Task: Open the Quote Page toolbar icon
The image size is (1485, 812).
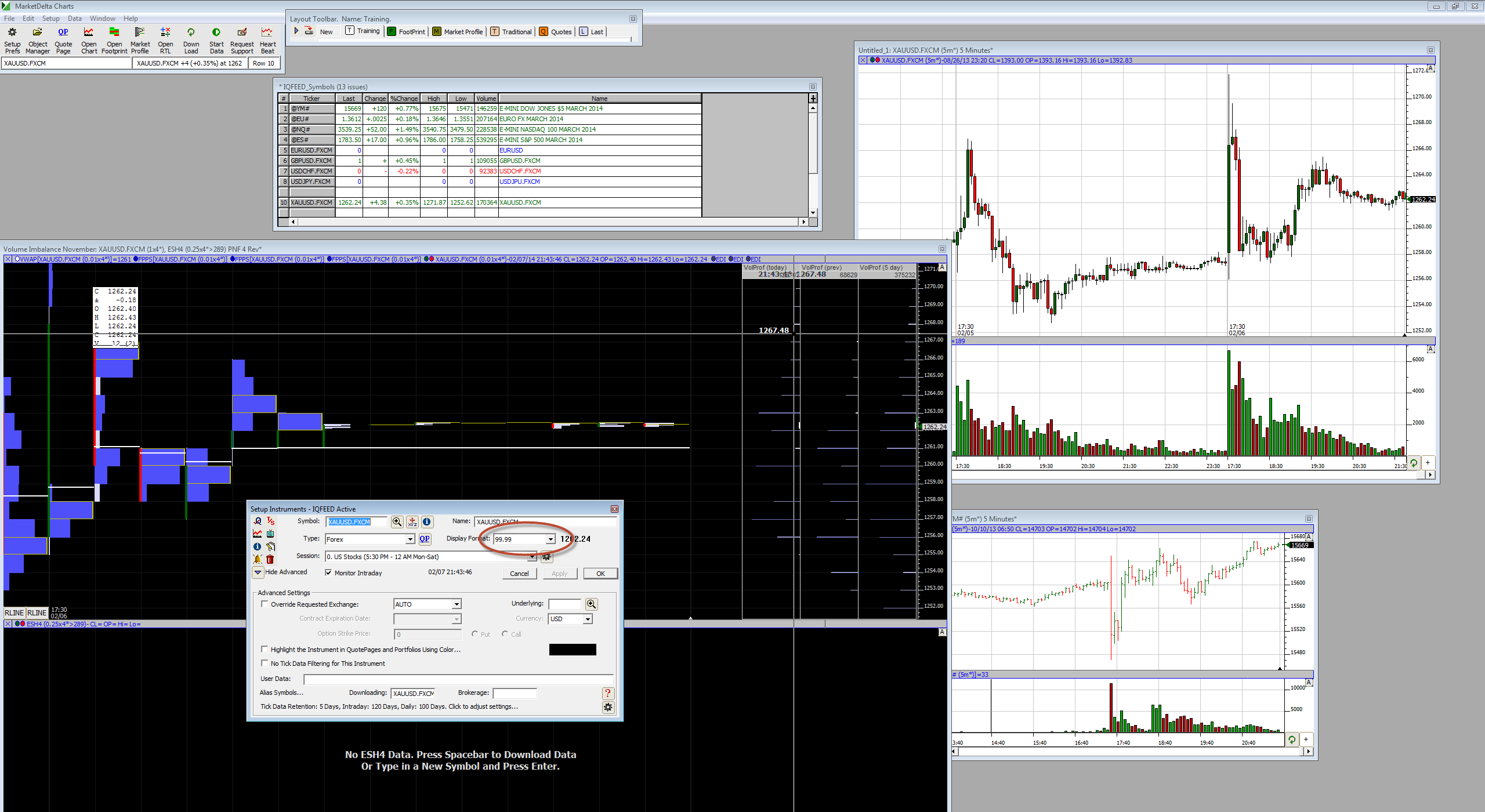Action: tap(63, 33)
